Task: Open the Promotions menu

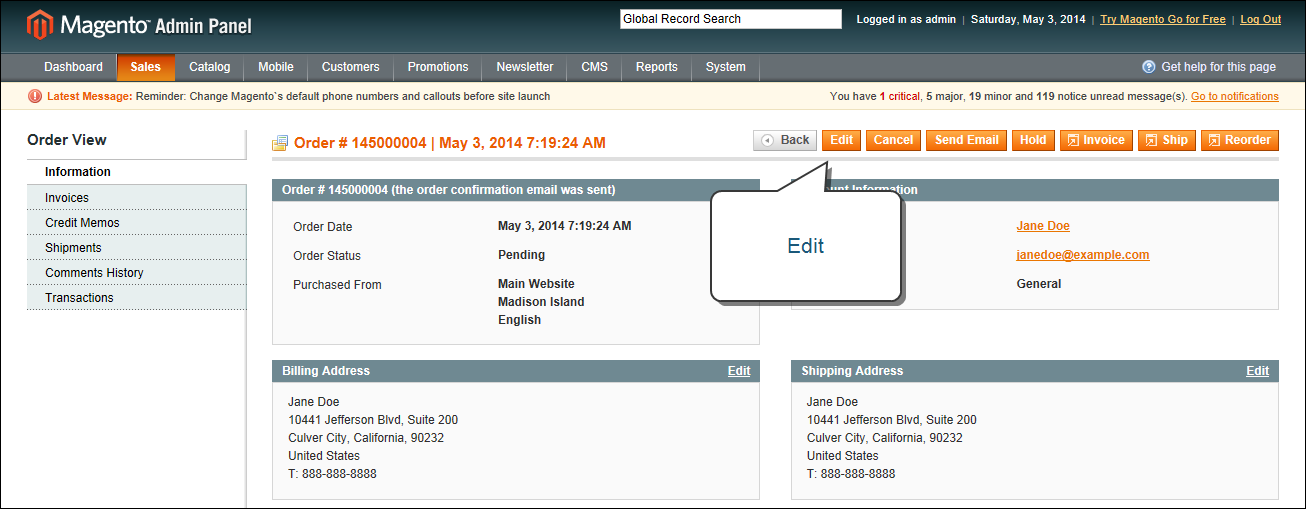Action: point(438,67)
